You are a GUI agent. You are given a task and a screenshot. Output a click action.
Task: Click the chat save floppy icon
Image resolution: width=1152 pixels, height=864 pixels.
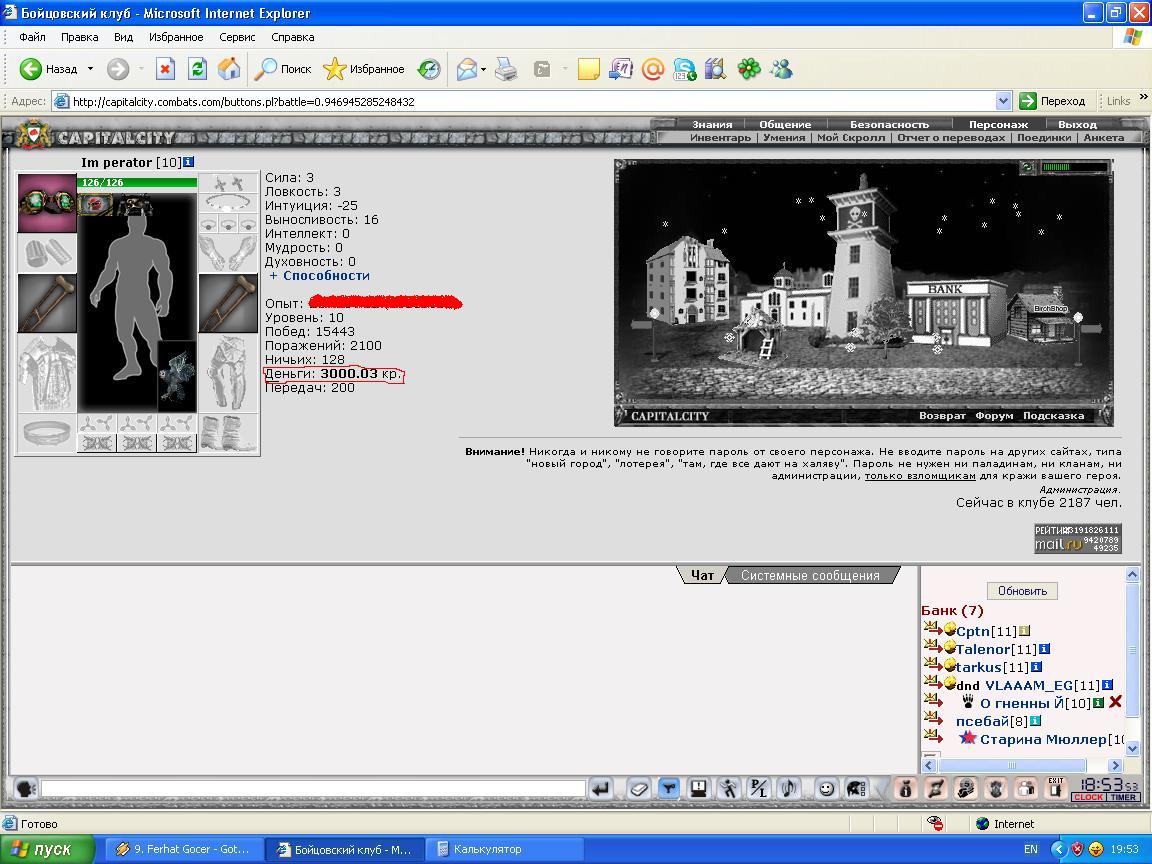(698, 789)
